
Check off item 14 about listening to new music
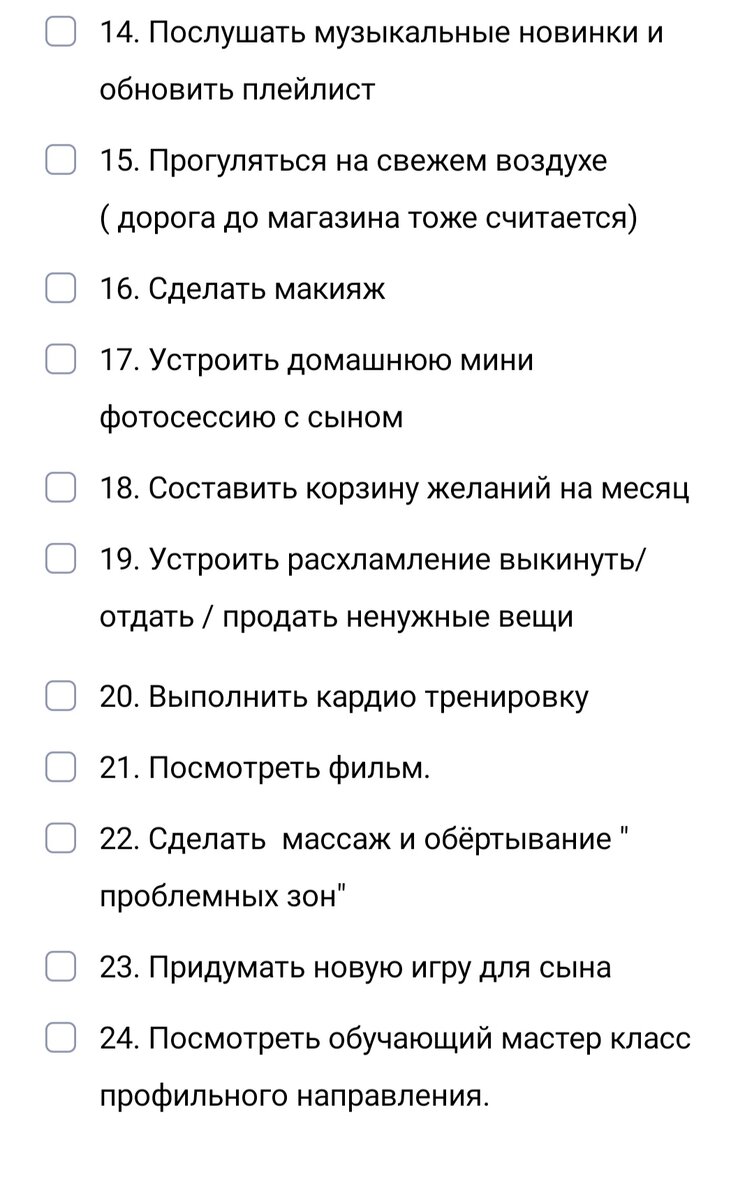[x=61, y=30]
